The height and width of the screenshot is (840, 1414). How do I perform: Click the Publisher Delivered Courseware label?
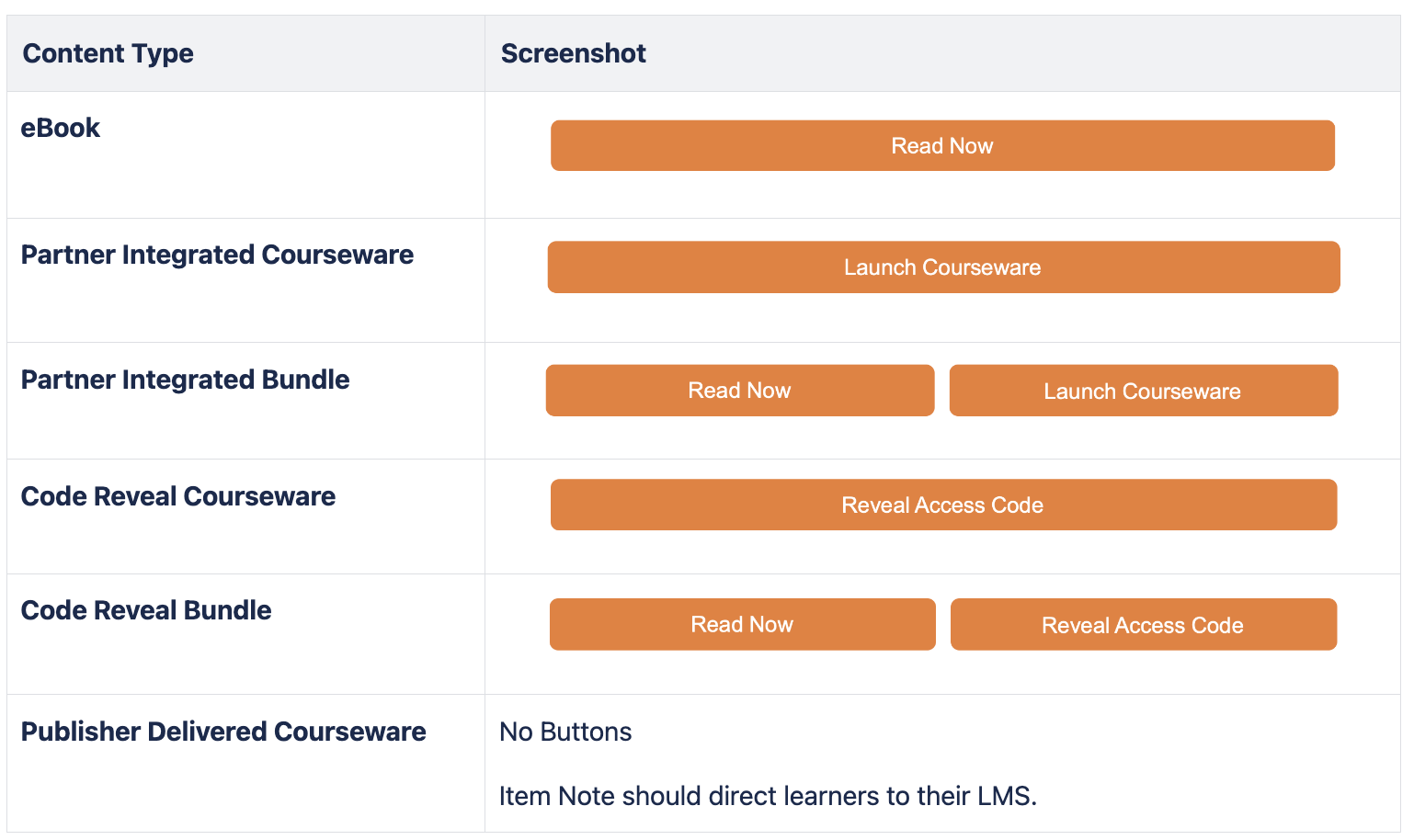point(223,732)
